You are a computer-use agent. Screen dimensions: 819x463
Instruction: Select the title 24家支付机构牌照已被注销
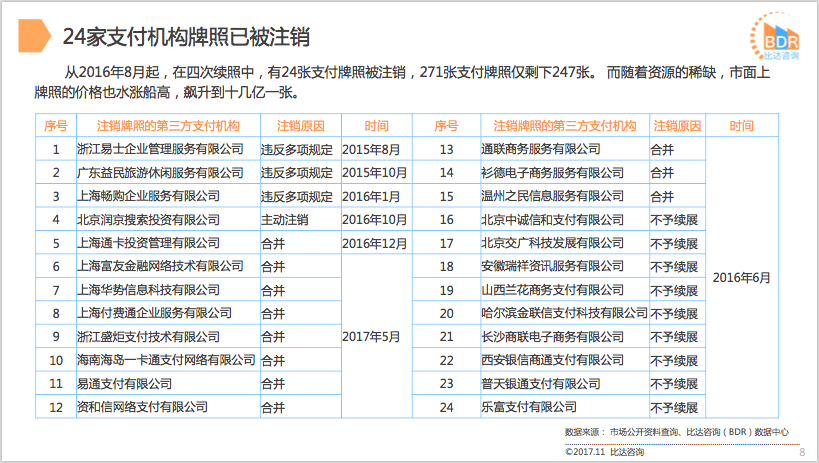186,37
